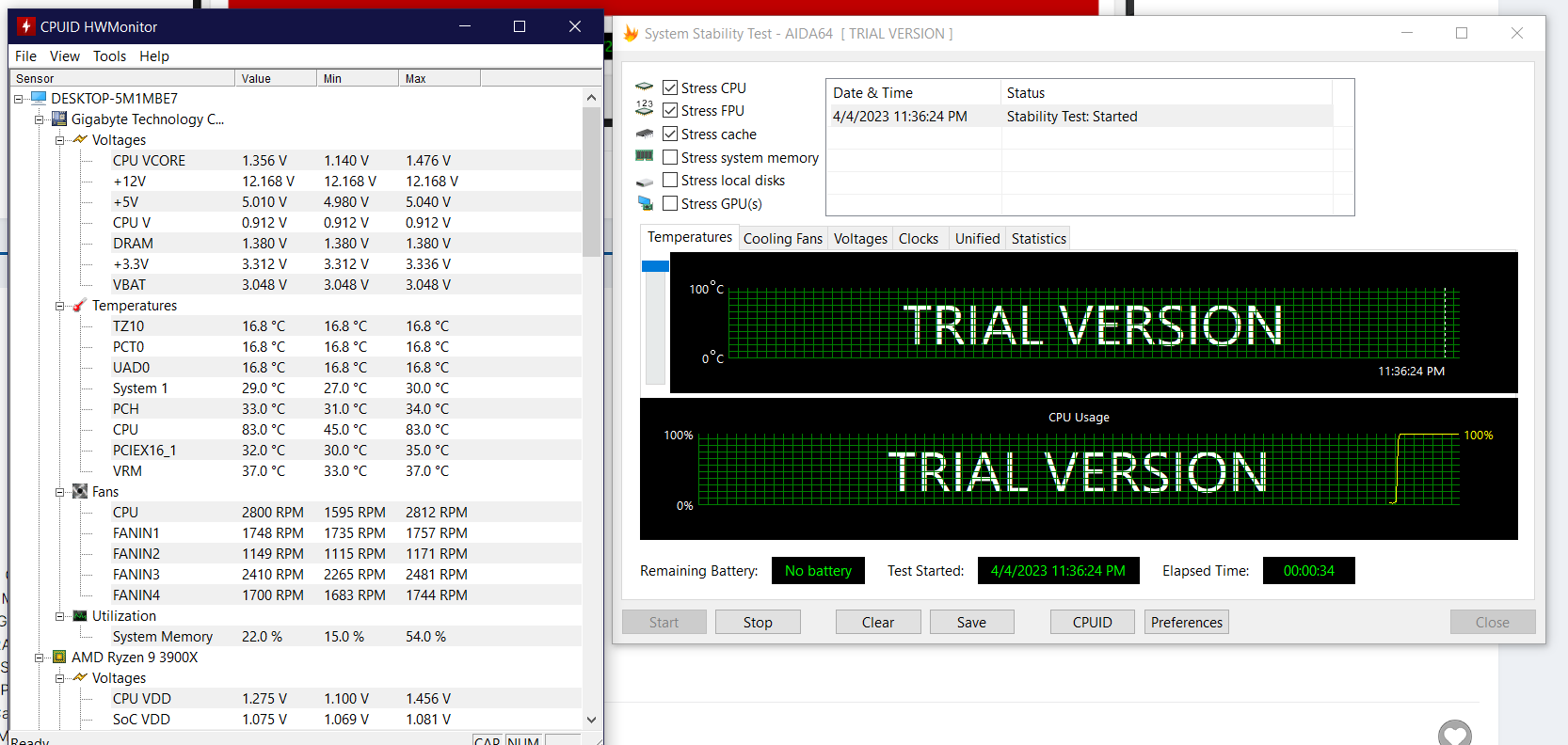Collapse the Gigabyte Technology node
1568x745 pixels.
click(39, 119)
